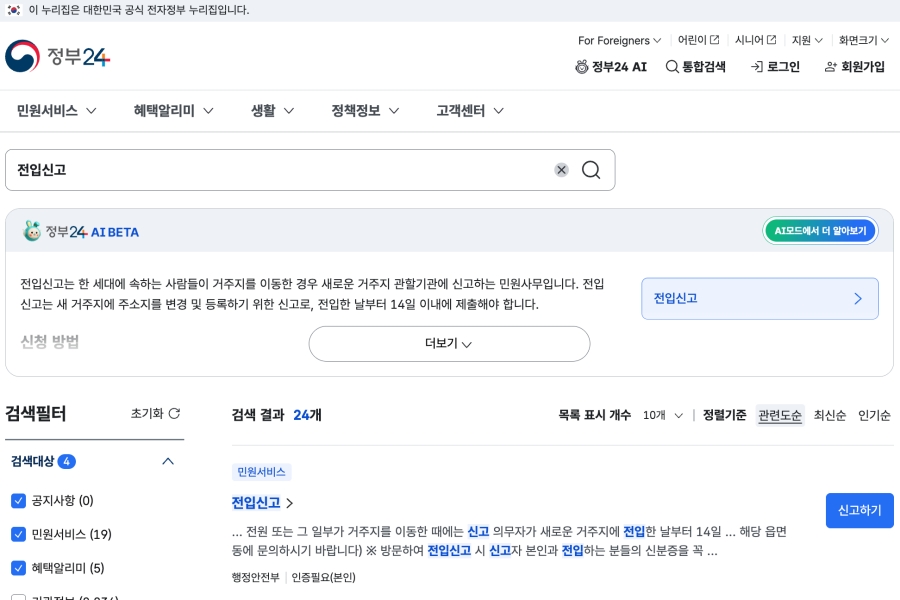Open the For Foreigners dropdown
The height and width of the screenshot is (600, 900).
tap(619, 40)
